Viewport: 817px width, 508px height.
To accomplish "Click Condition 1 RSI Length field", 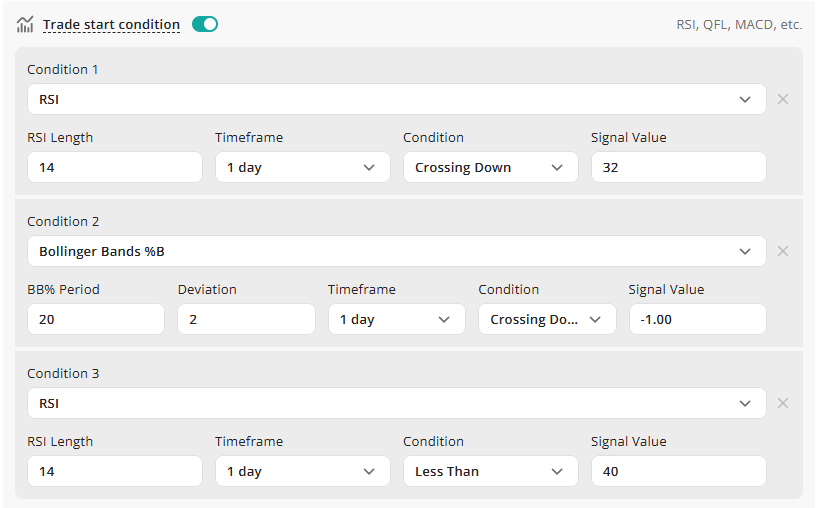I will click(x=114, y=167).
